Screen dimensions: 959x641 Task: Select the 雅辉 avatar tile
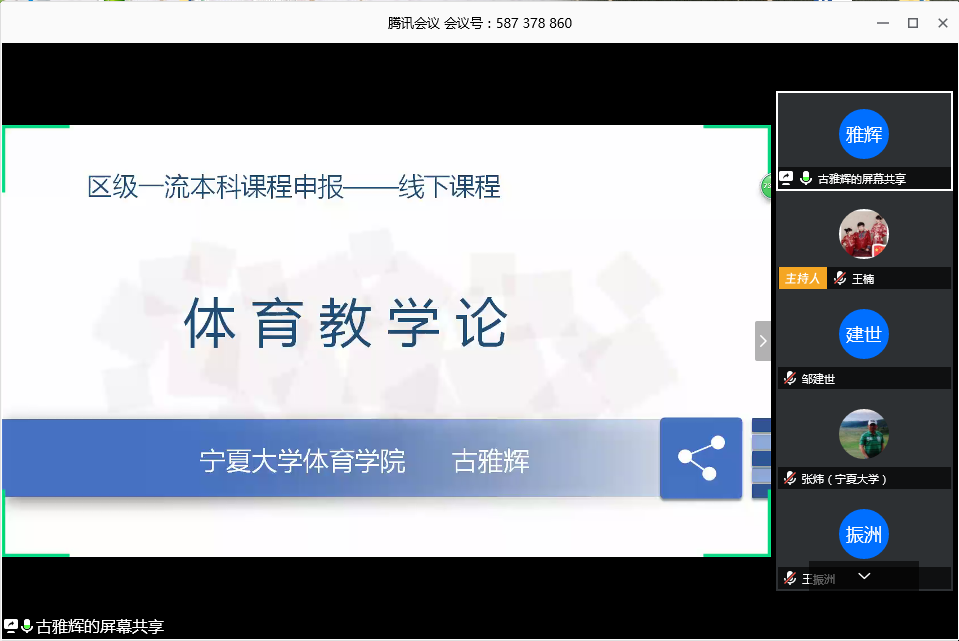(x=864, y=134)
